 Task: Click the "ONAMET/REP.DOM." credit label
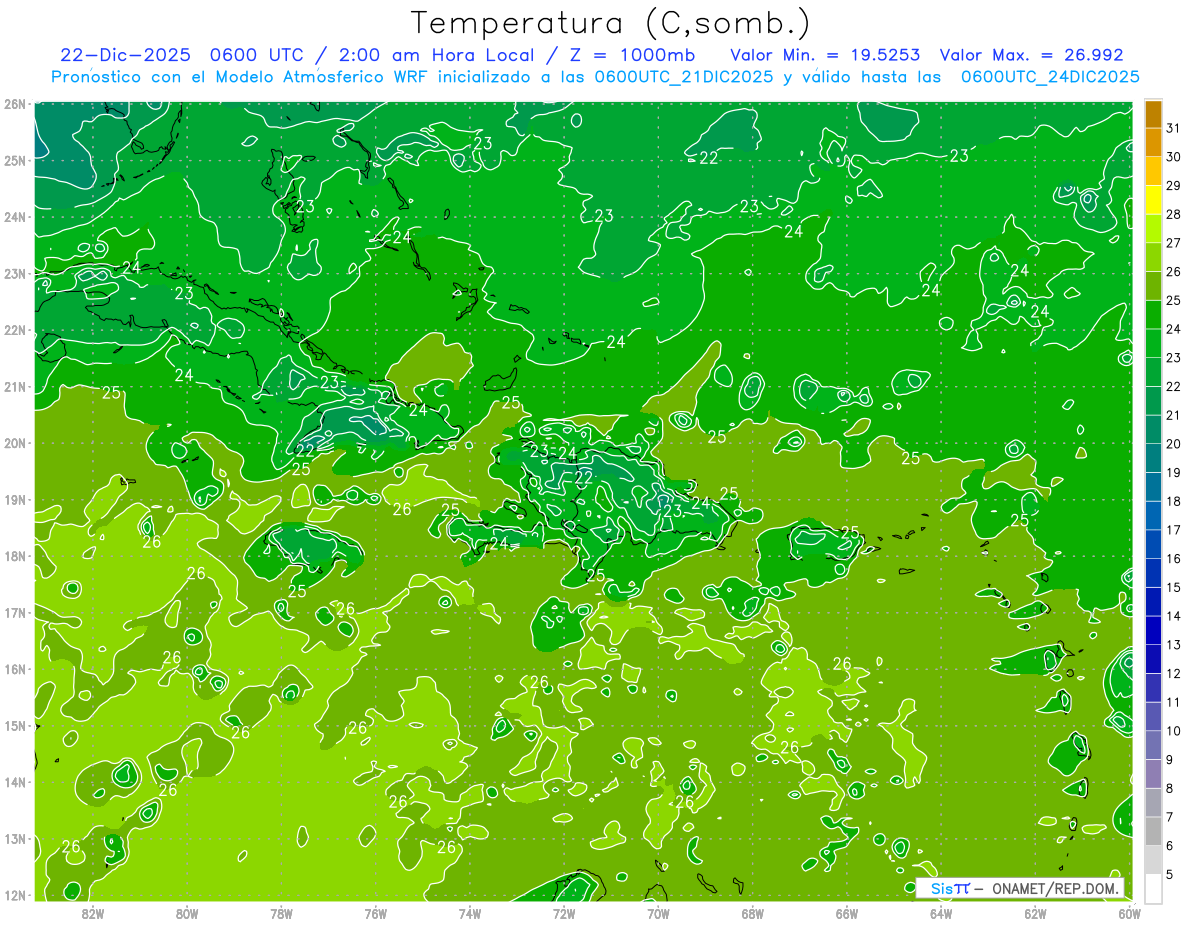[1054, 888]
